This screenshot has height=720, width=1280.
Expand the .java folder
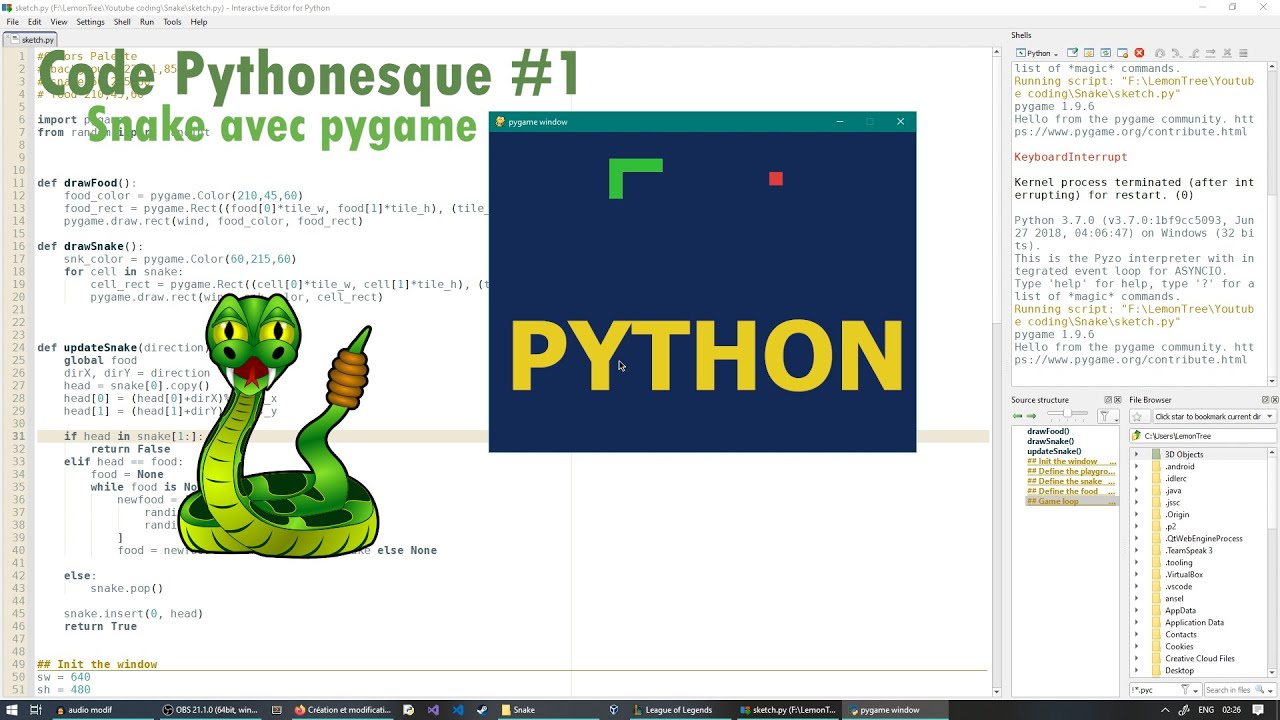coord(1135,490)
